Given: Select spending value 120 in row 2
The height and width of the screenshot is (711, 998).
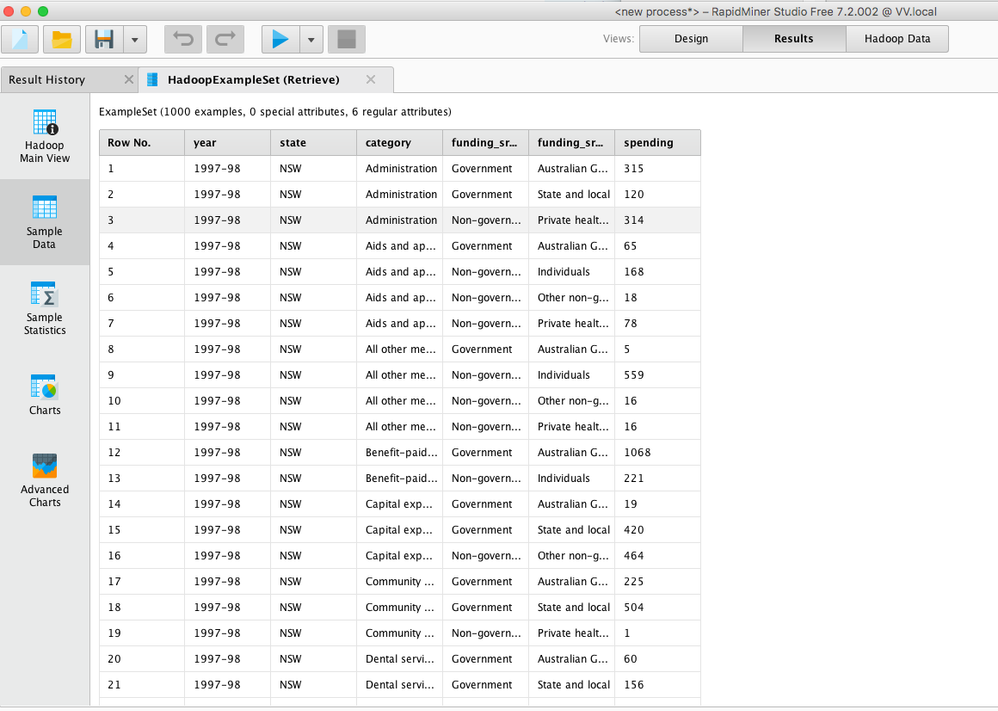Looking at the screenshot, I should [657, 194].
